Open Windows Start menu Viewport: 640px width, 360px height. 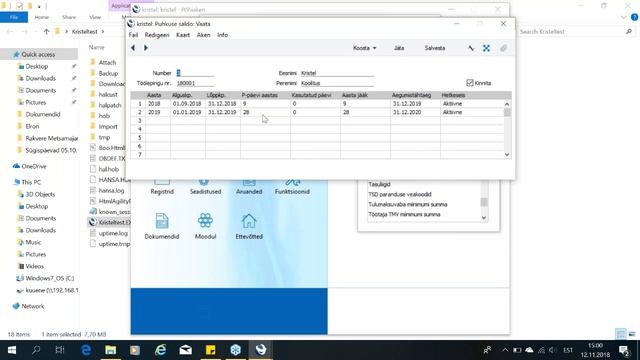pyautogui.click(x=12, y=350)
